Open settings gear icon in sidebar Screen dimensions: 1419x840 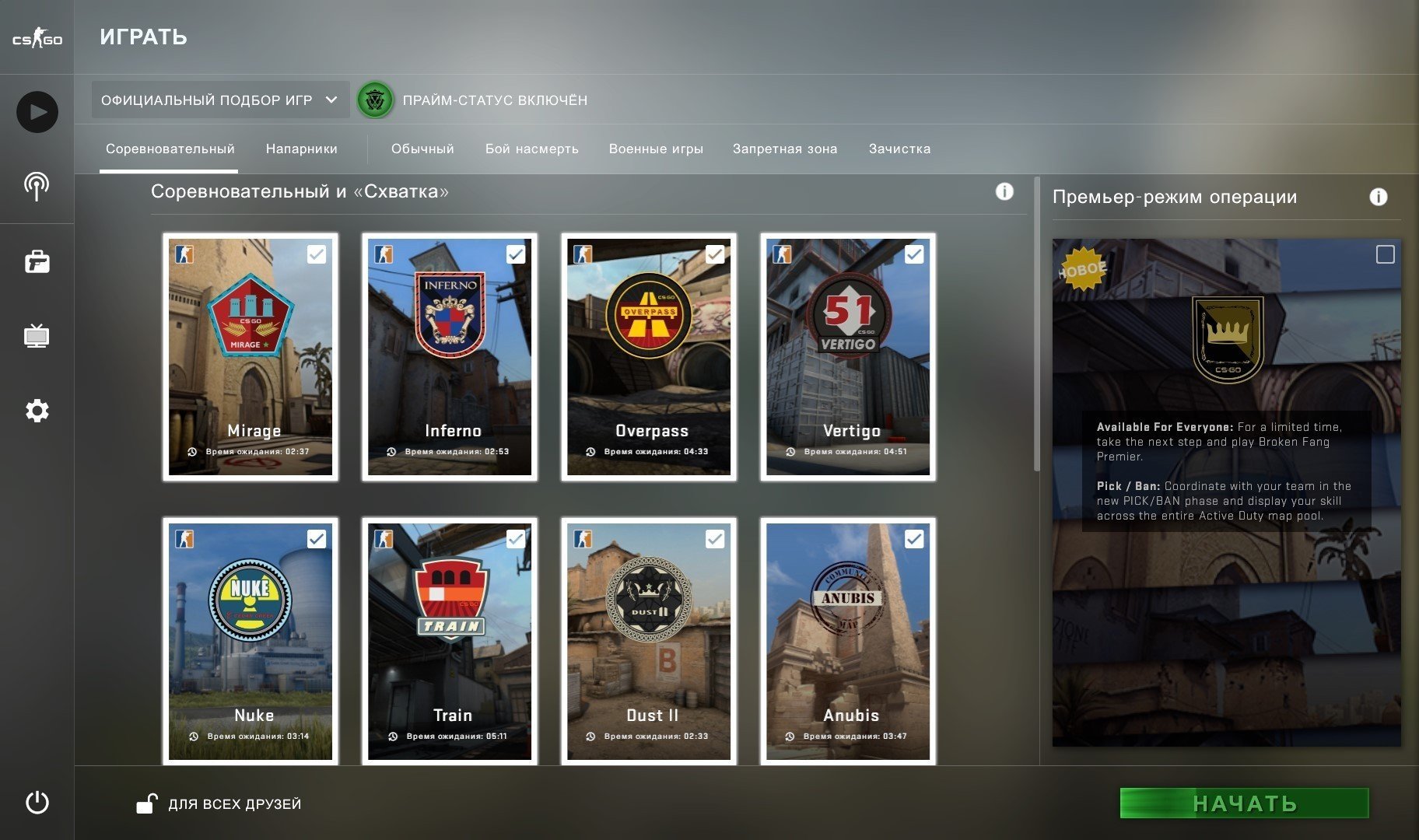(37, 411)
